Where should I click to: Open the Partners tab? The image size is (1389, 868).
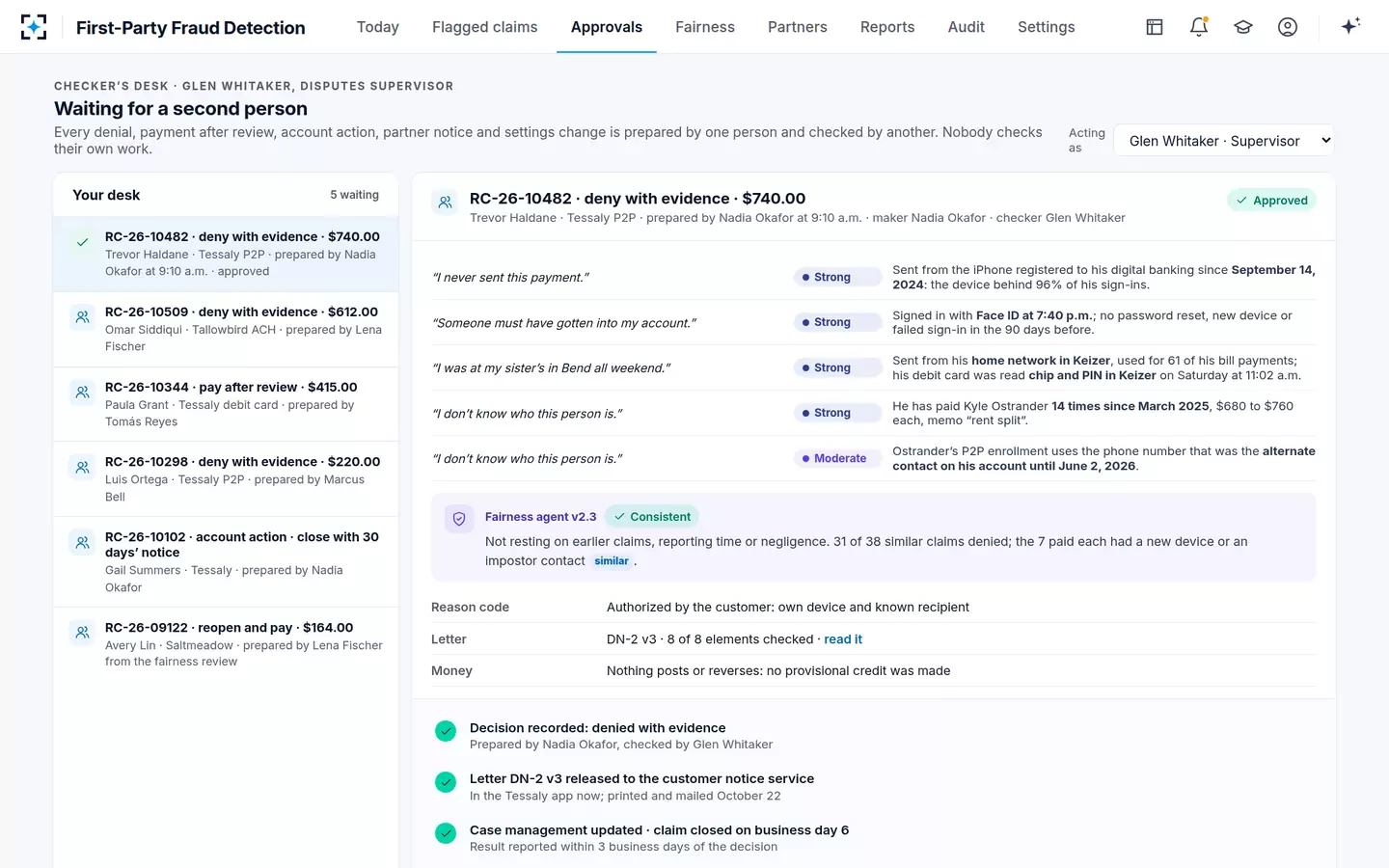pyautogui.click(x=798, y=27)
